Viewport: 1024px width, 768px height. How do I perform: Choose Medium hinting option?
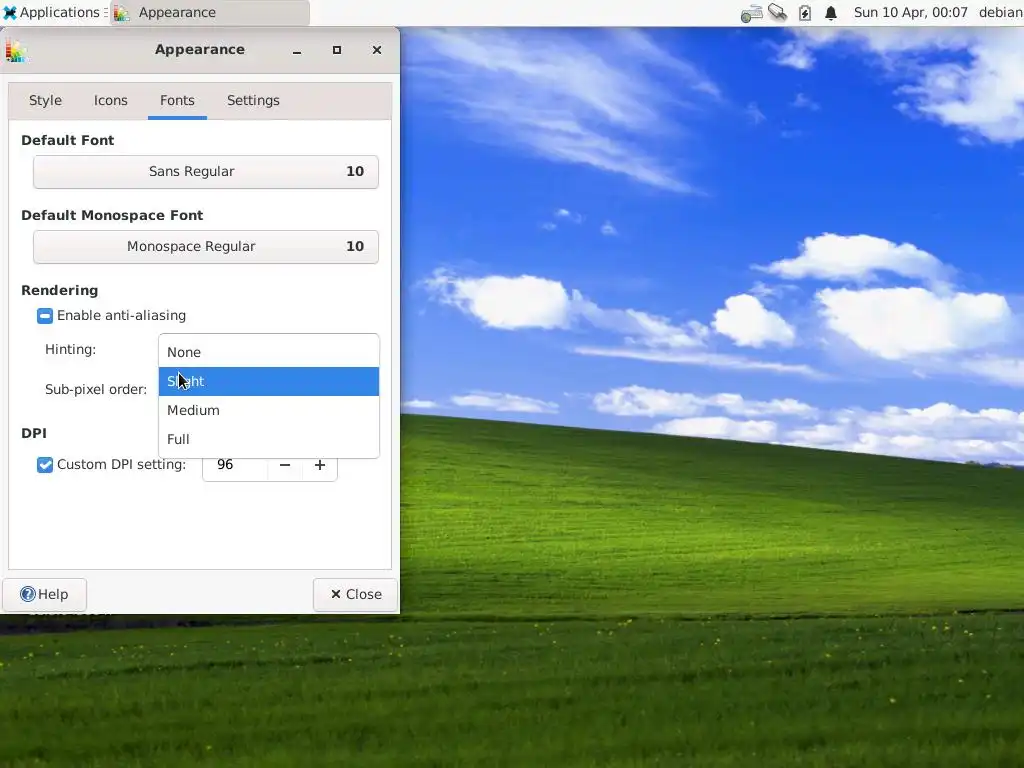[268, 410]
